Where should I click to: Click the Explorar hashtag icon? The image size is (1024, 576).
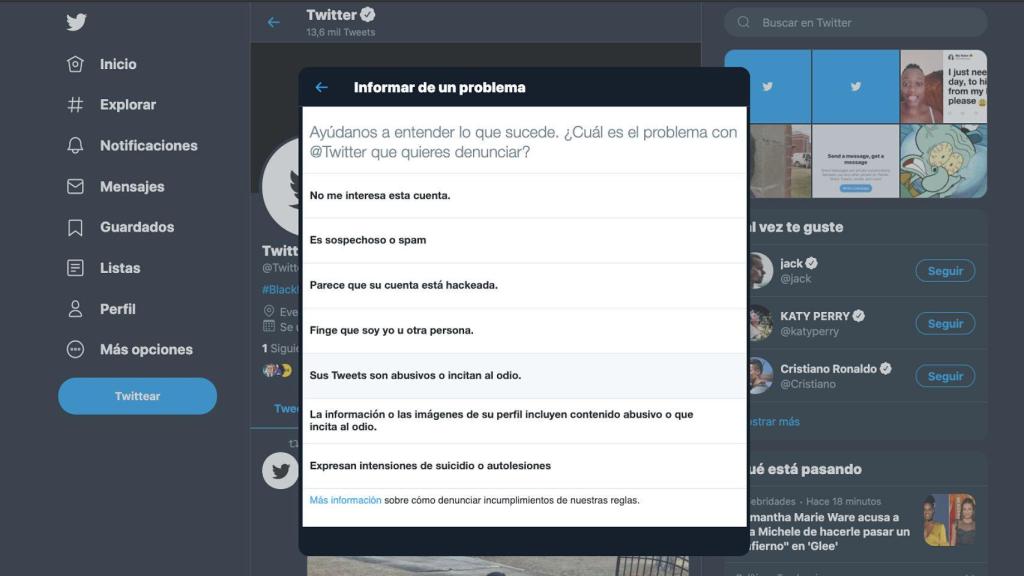(x=75, y=104)
